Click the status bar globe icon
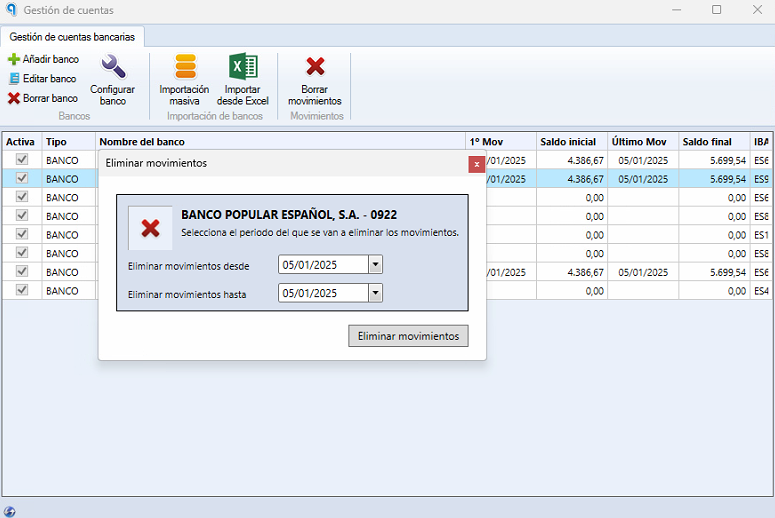This screenshot has width=775, height=518. (x=9, y=512)
